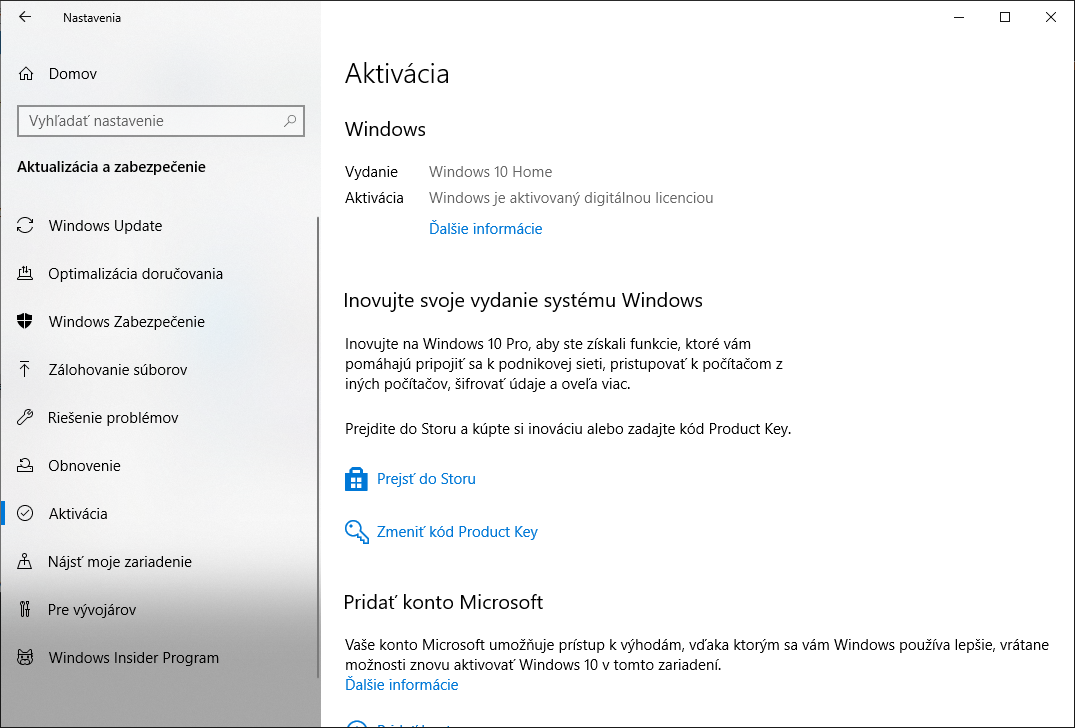This screenshot has height=728, width=1075.
Task: Click the back arrow in Nastavenia
Action: pos(25,16)
